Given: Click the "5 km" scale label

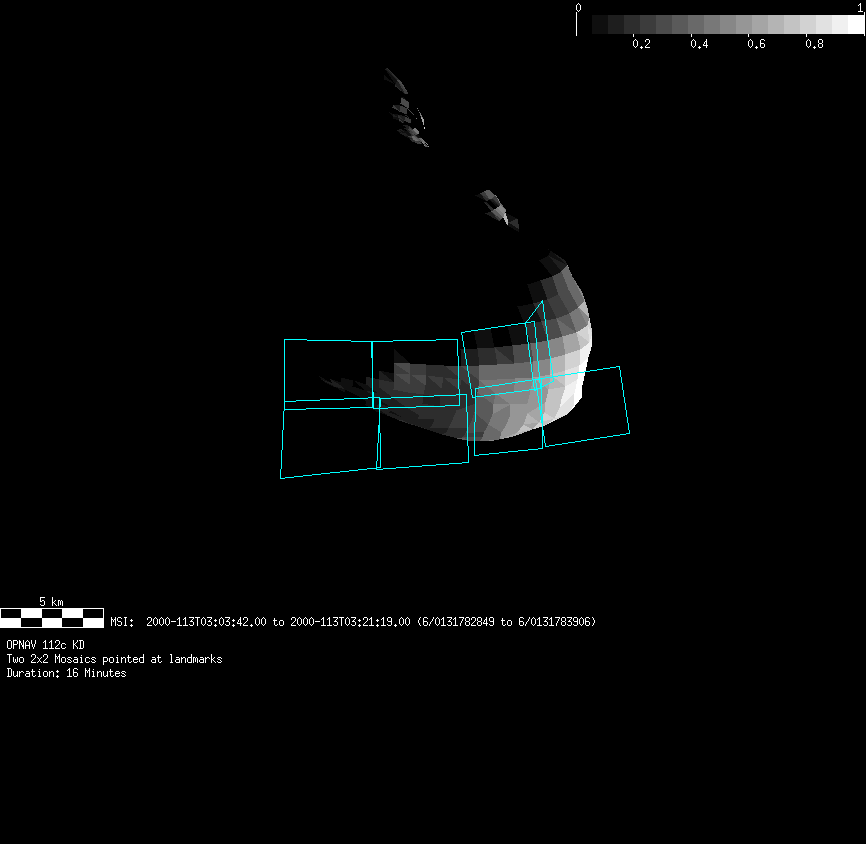Looking at the screenshot, I should tap(51, 602).
